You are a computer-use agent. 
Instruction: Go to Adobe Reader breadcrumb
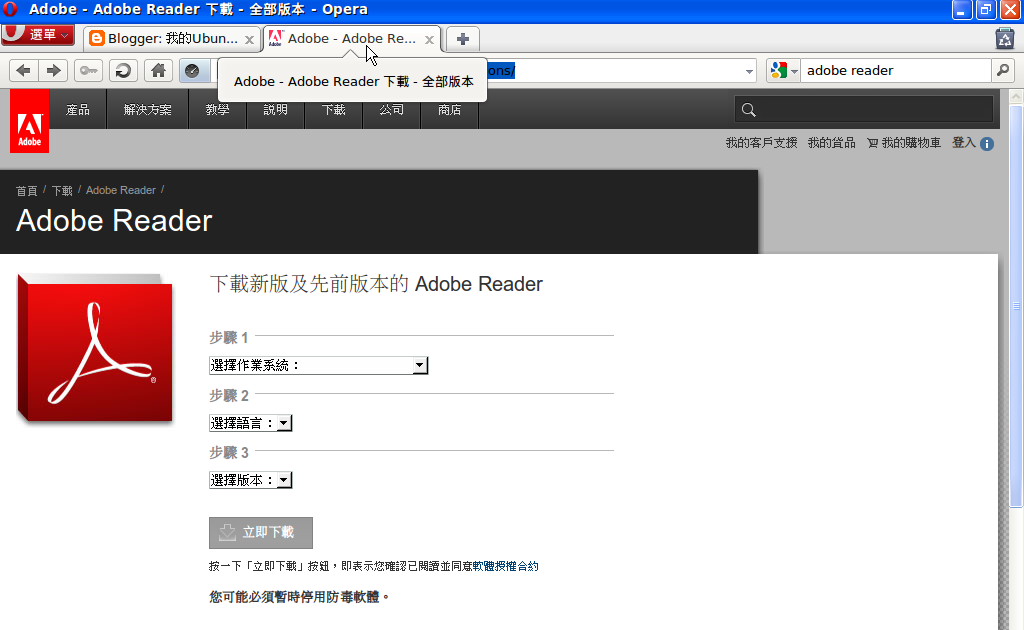click(x=121, y=191)
